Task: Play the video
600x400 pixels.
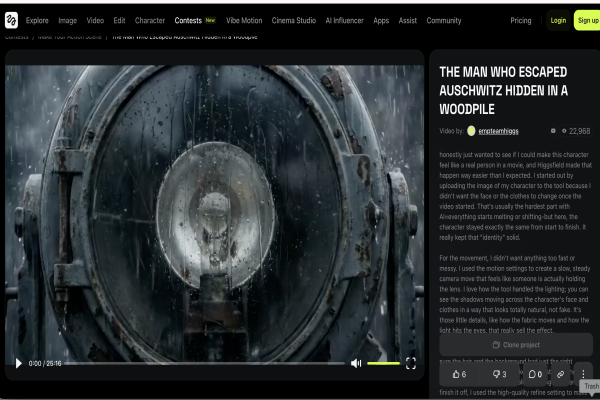Action: [x=17, y=363]
